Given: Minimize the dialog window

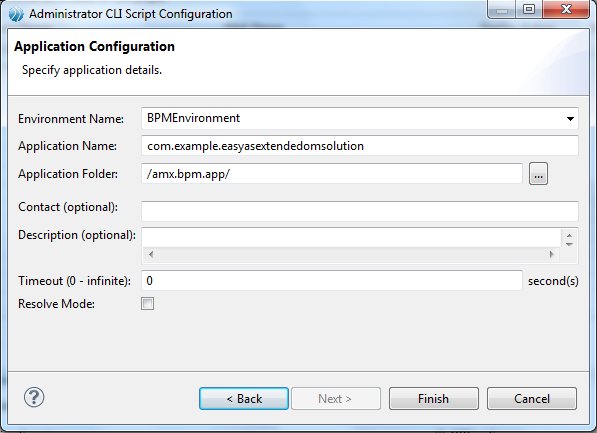Looking at the screenshot, I should pyautogui.click(x=501, y=9).
